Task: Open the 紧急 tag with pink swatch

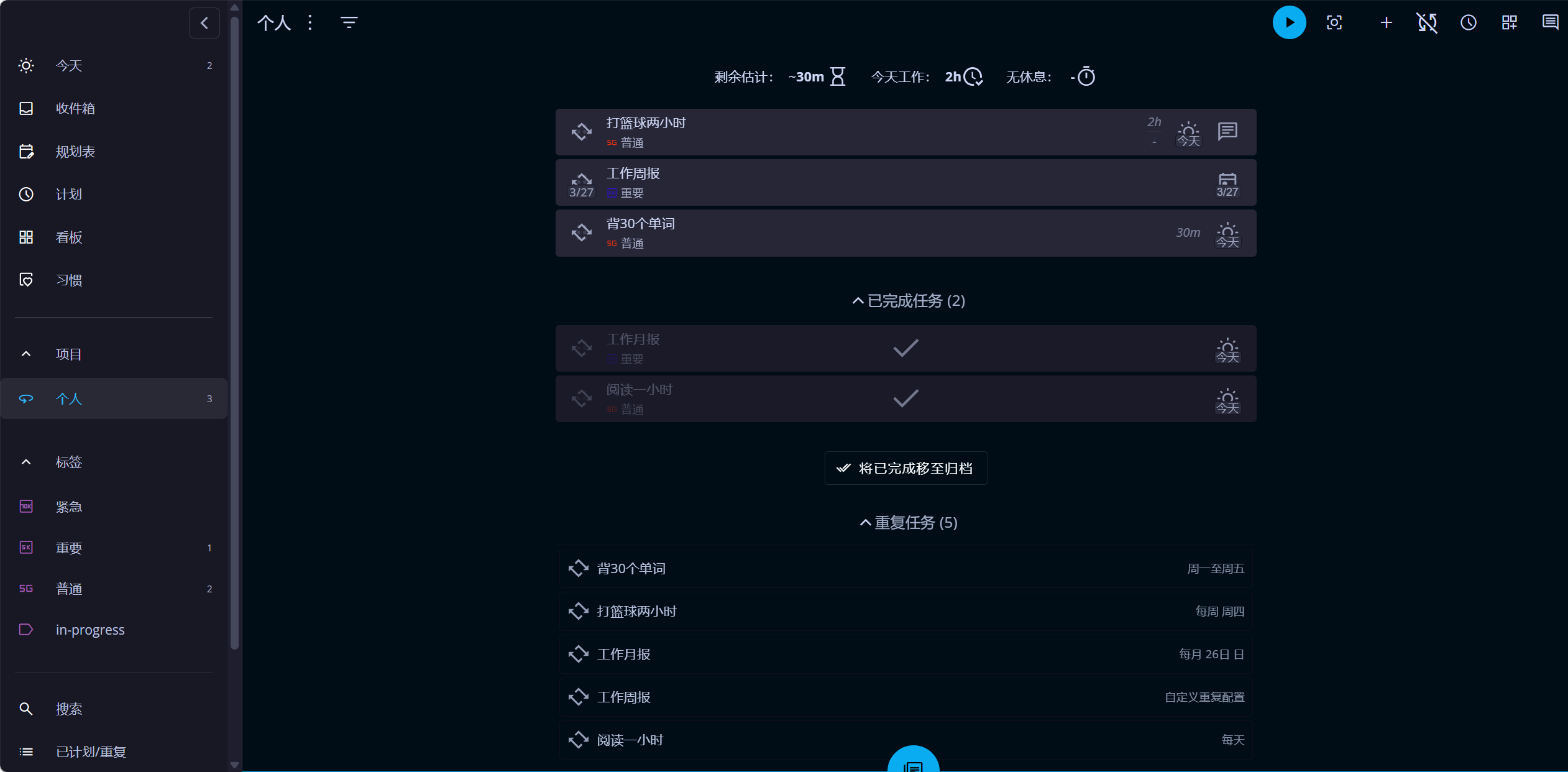Action: 68,507
